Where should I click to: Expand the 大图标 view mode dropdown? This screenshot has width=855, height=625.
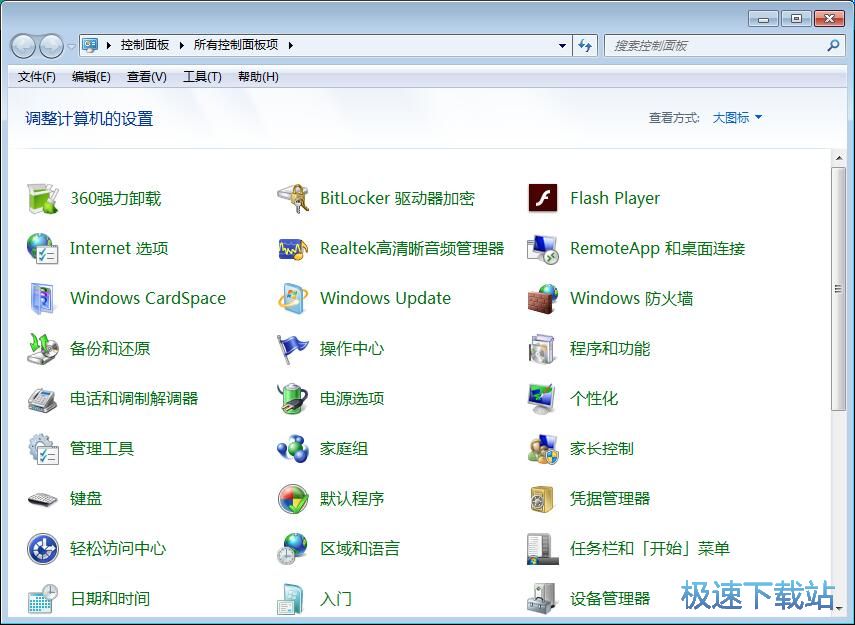click(737, 118)
